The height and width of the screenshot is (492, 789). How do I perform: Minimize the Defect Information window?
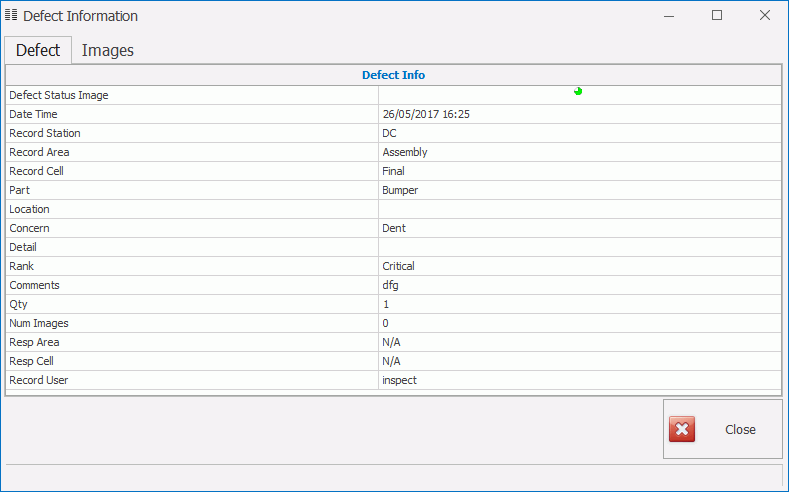(x=669, y=16)
